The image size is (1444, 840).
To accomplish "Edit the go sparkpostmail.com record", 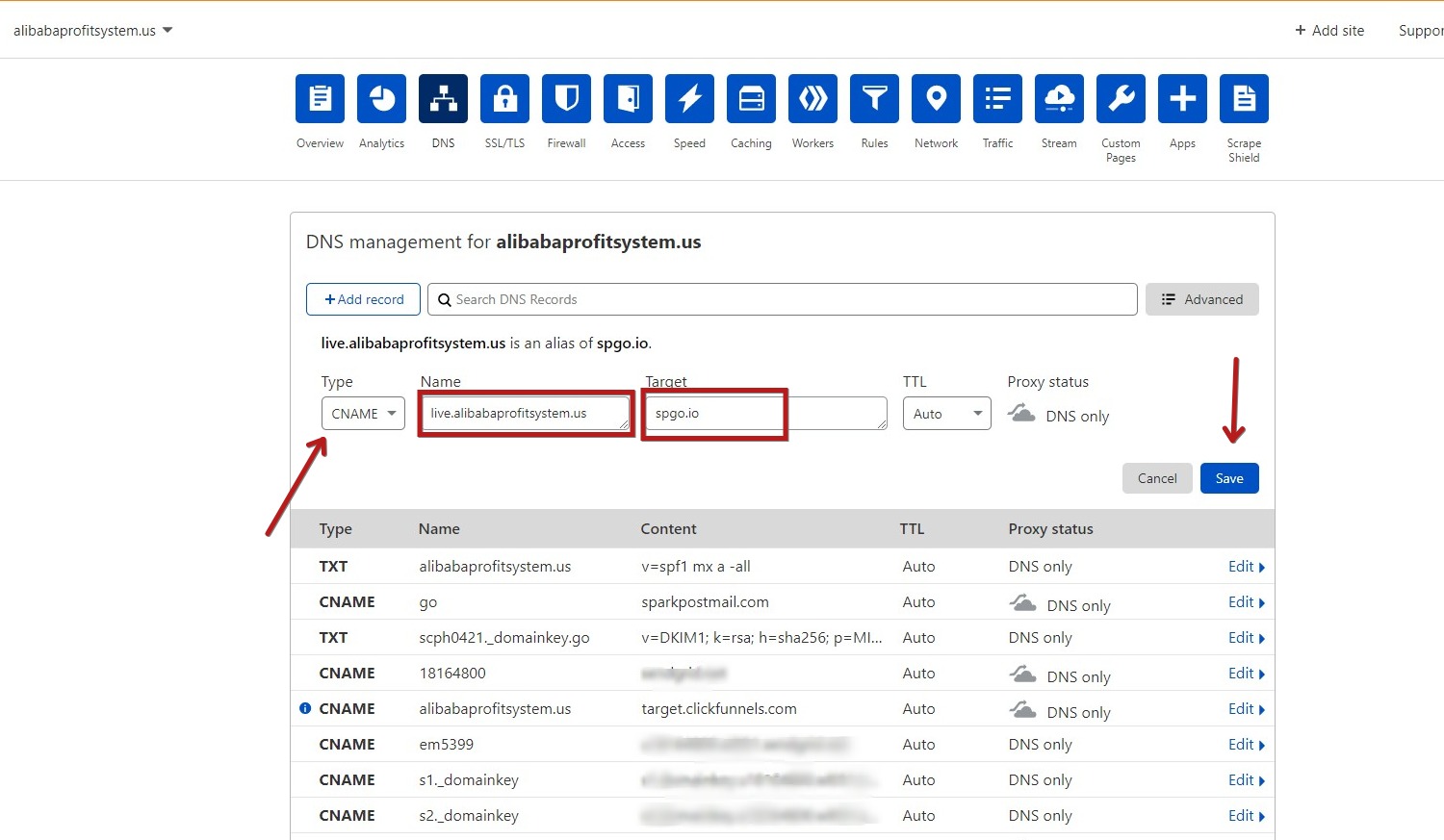I will click(1246, 602).
